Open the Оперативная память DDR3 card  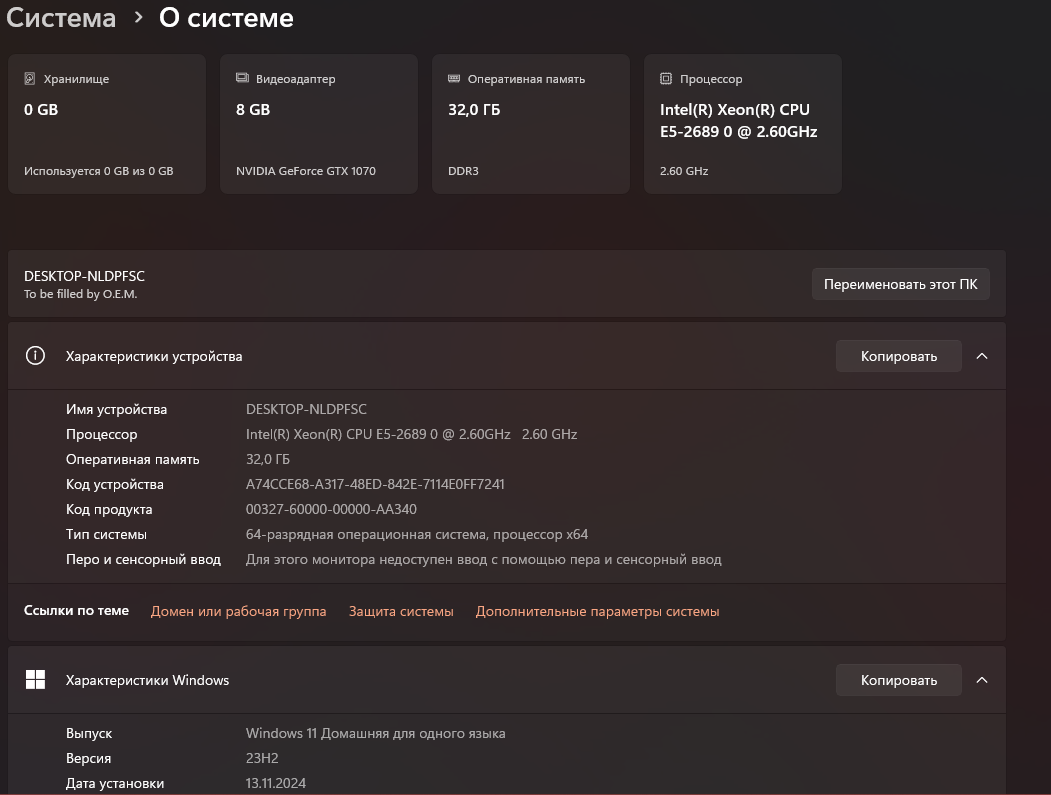point(531,124)
